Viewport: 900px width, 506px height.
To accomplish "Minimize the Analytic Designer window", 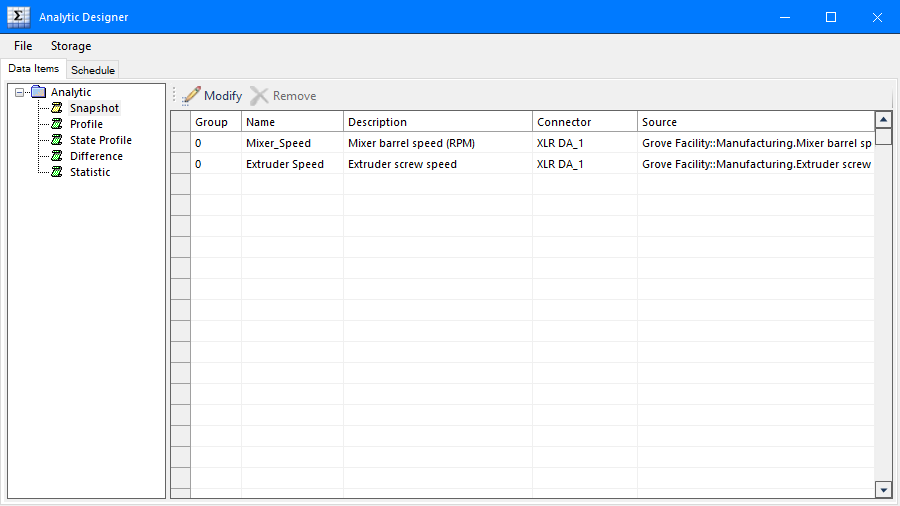I will 785,17.
